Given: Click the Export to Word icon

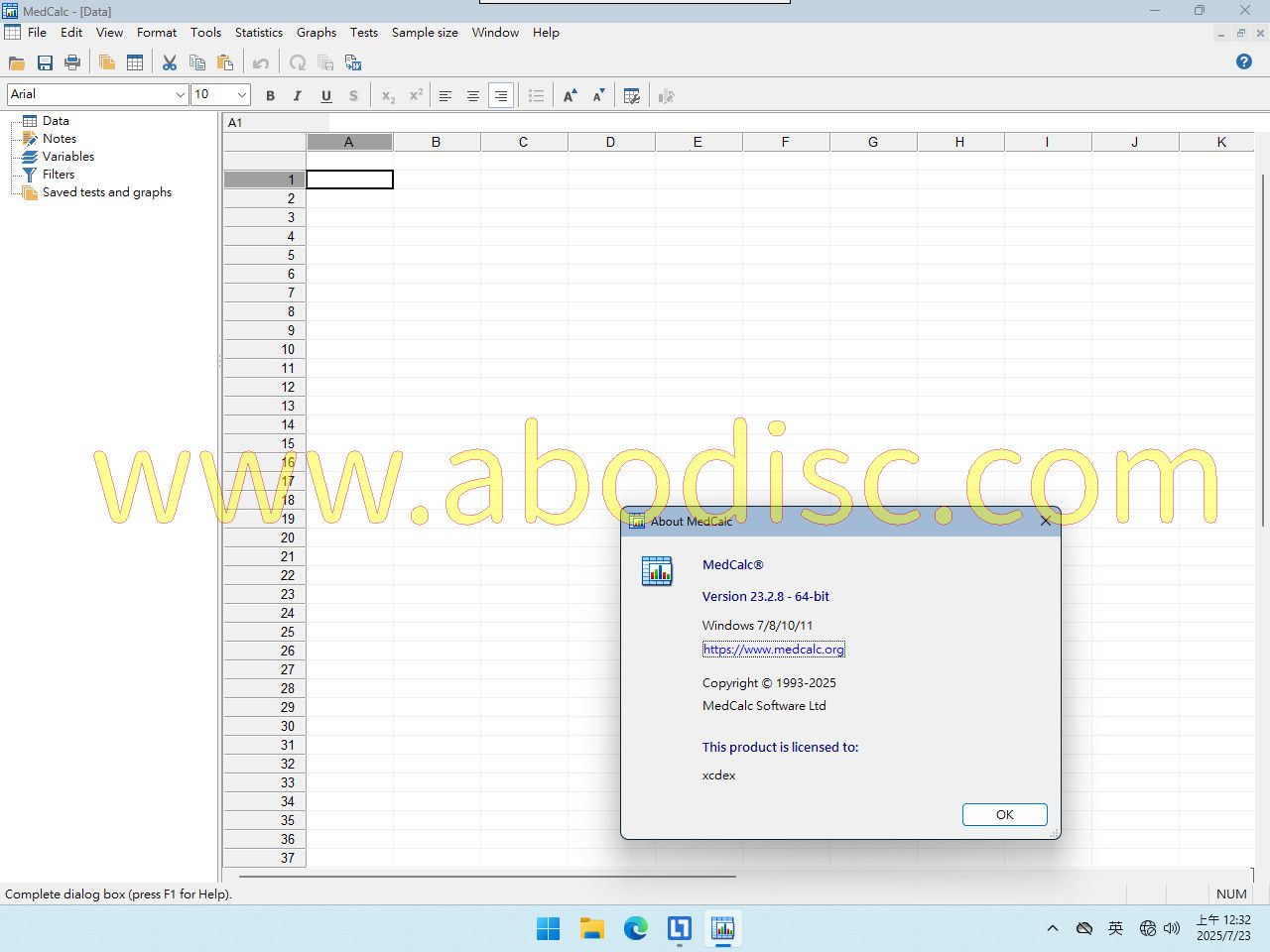Looking at the screenshot, I should (x=353, y=63).
